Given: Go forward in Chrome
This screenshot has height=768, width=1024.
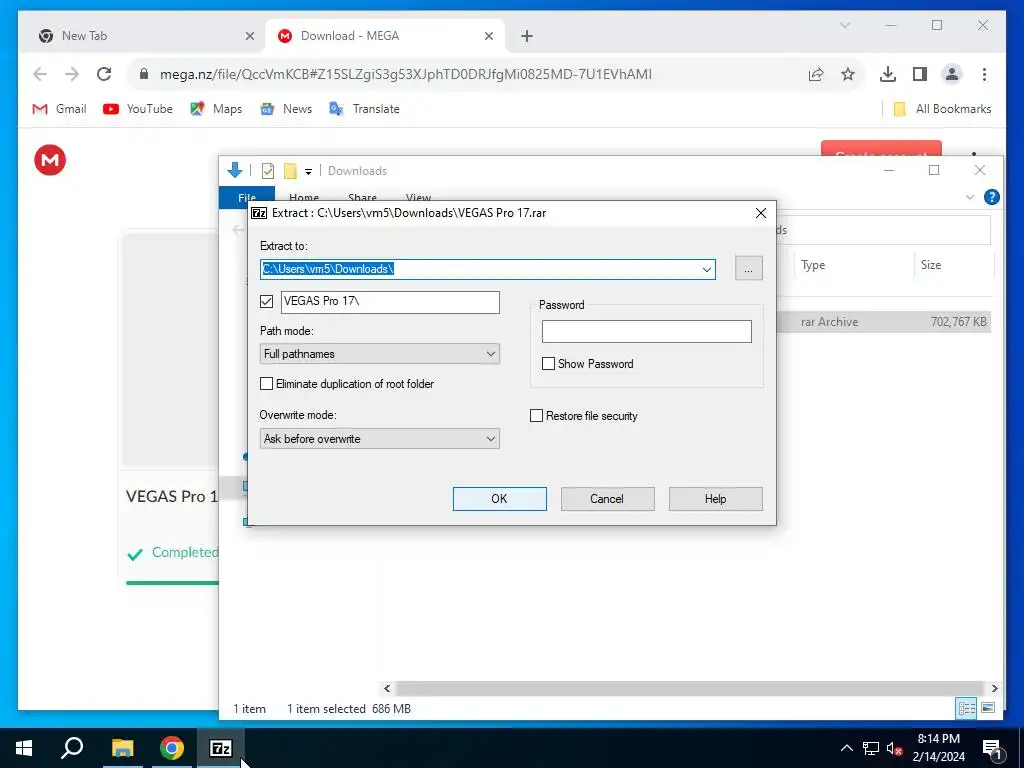Looking at the screenshot, I should coord(72,74).
